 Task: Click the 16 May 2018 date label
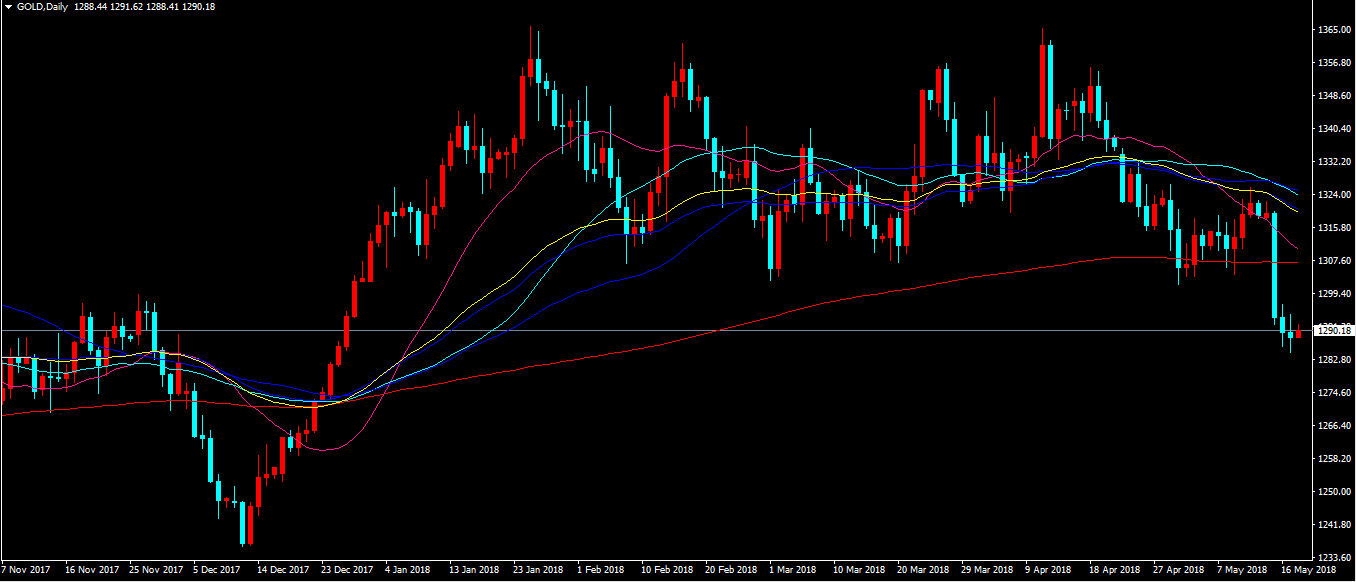click(1308, 570)
